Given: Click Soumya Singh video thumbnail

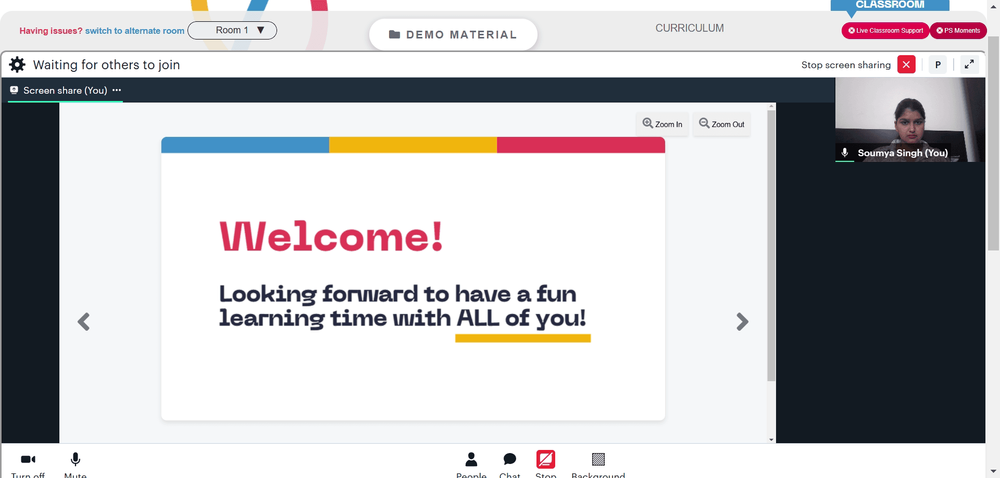Looking at the screenshot, I should [x=909, y=120].
